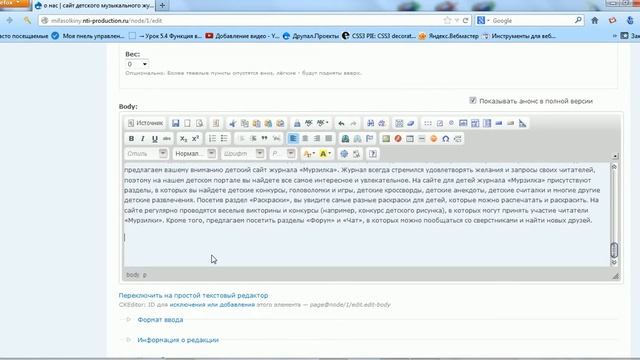Toggle Показывать анонс в полной версии checkbox
Screen dimensions: 640x360
tap(473, 100)
